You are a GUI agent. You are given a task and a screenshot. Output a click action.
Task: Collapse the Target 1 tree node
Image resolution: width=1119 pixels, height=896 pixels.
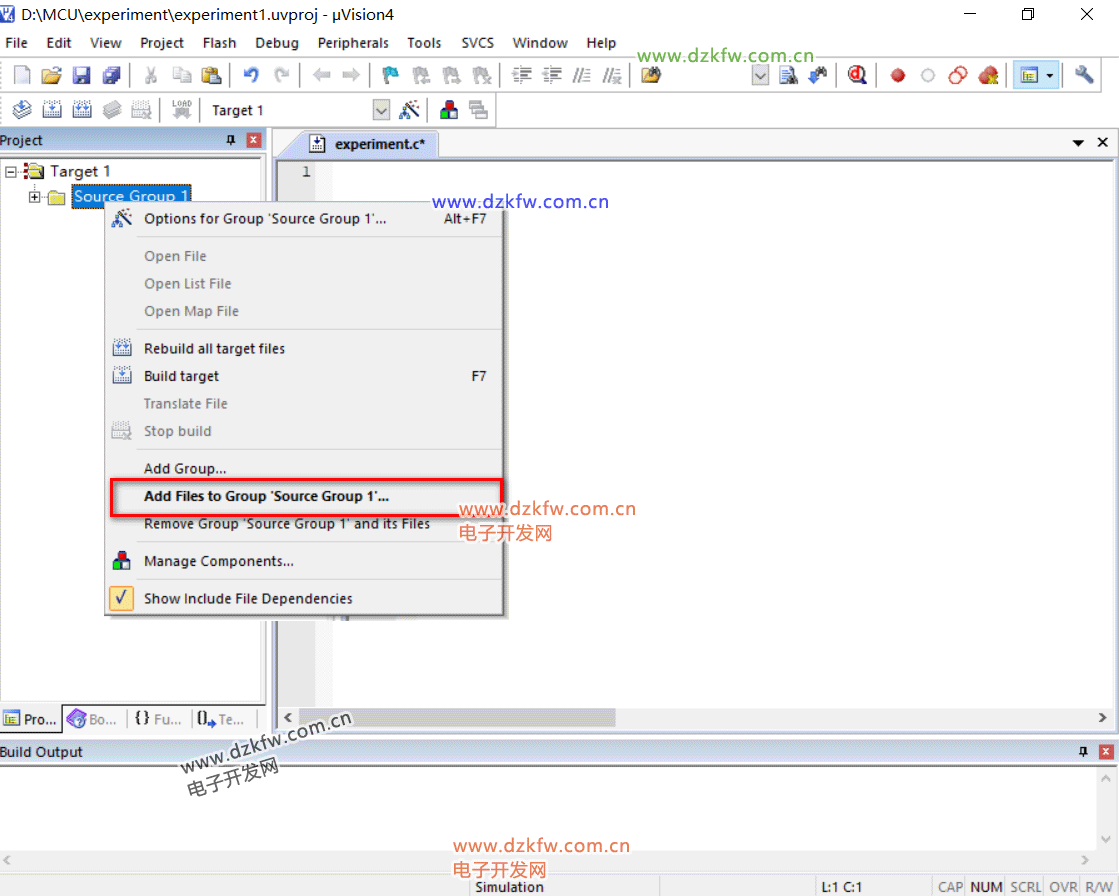11,172
